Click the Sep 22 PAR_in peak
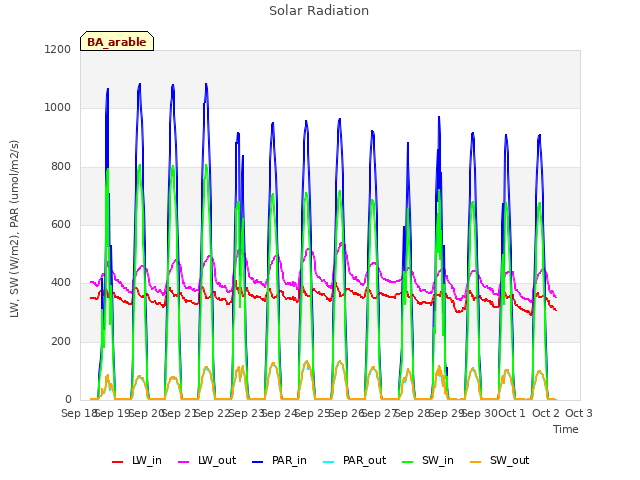640x480 pixels. click(206, 84)
